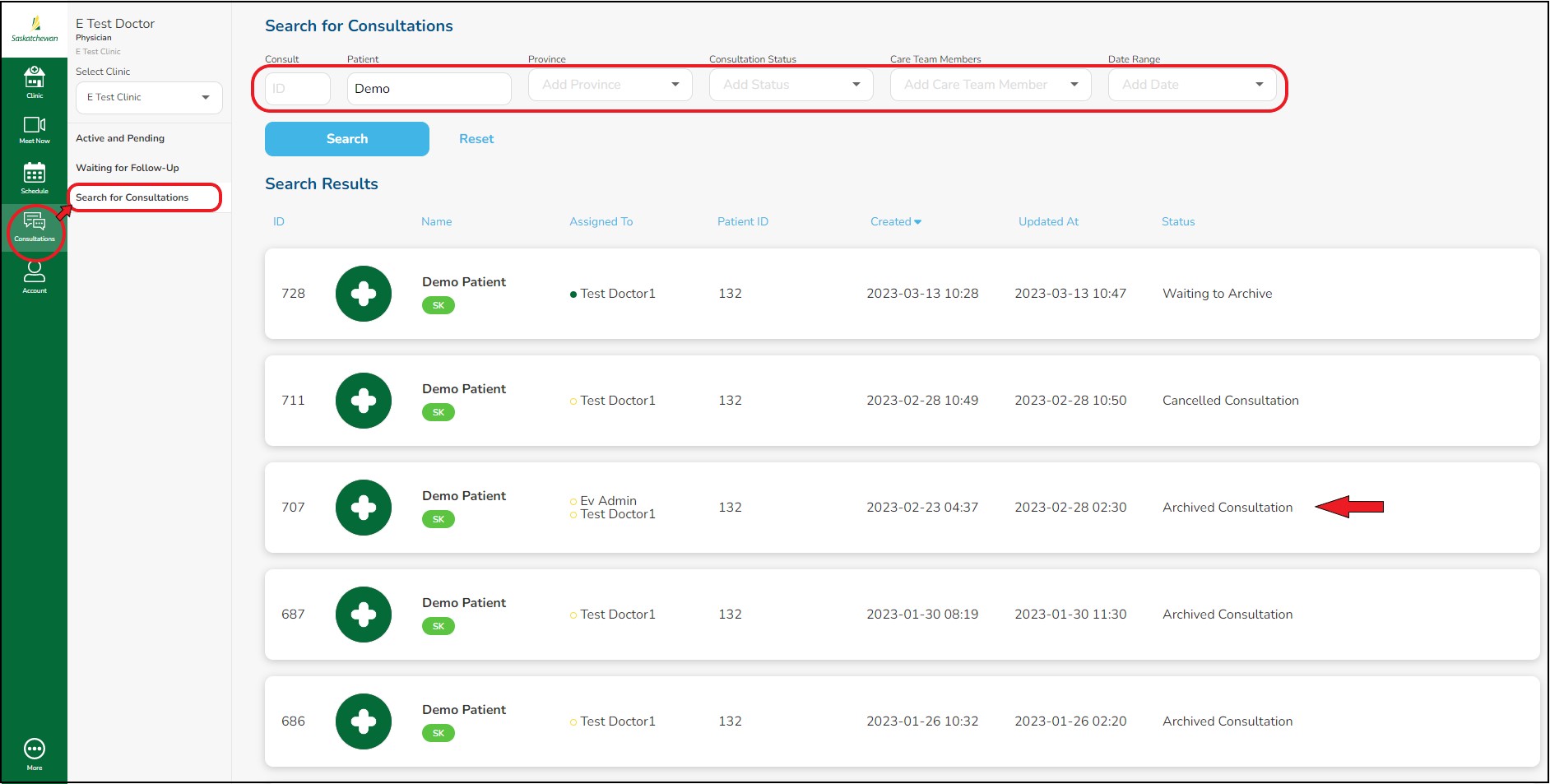The height and width of the screenshot is (784, 1550).
Task: Click the Saskatchewan logo
Action: [35, 30]
